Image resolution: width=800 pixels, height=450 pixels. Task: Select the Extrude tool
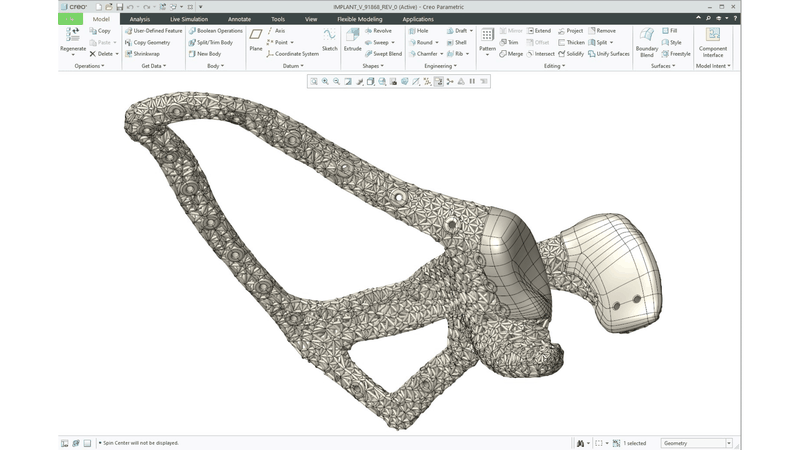pos(353,39)
